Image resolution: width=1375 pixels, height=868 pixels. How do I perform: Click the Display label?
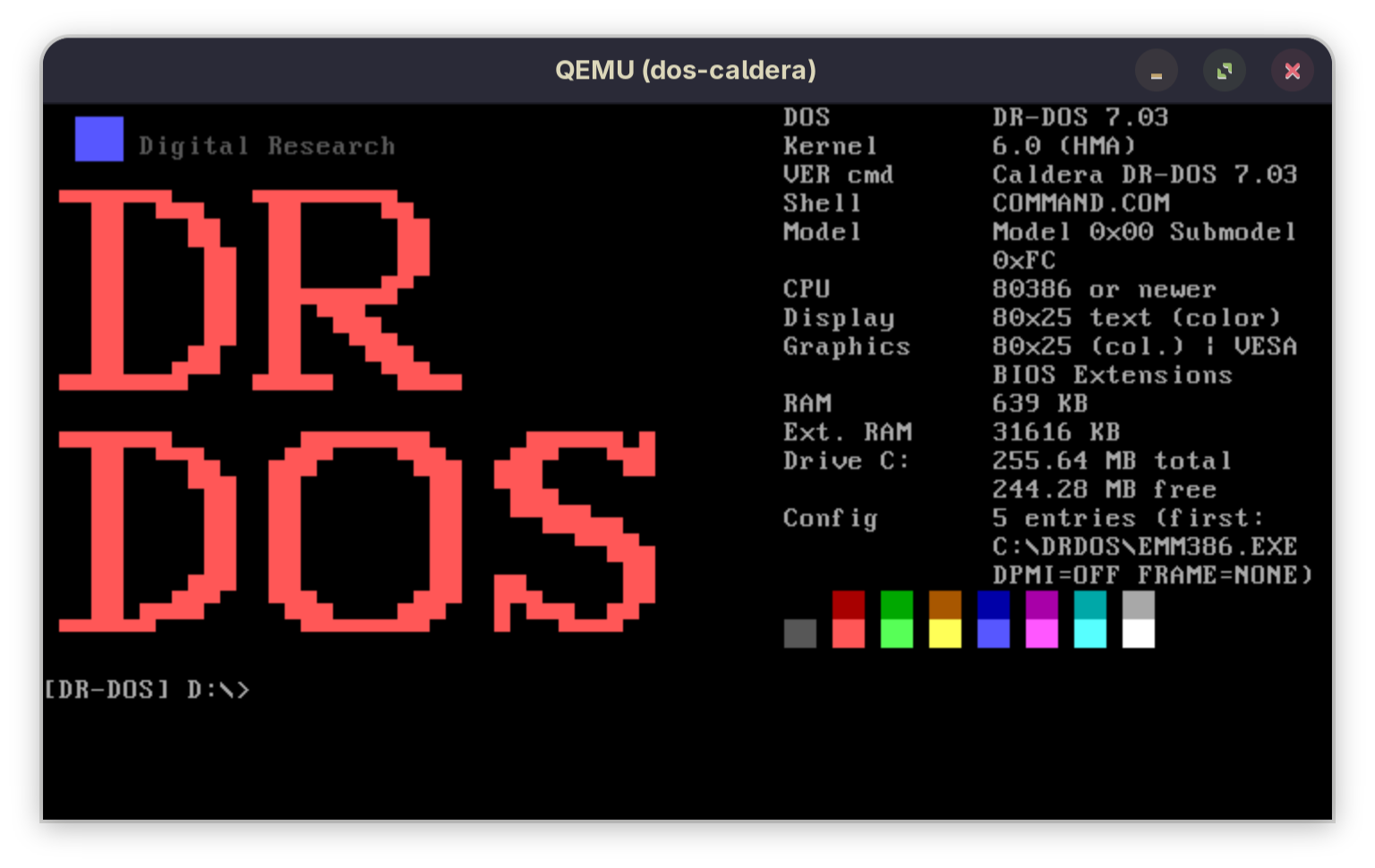tap(839, 319)
